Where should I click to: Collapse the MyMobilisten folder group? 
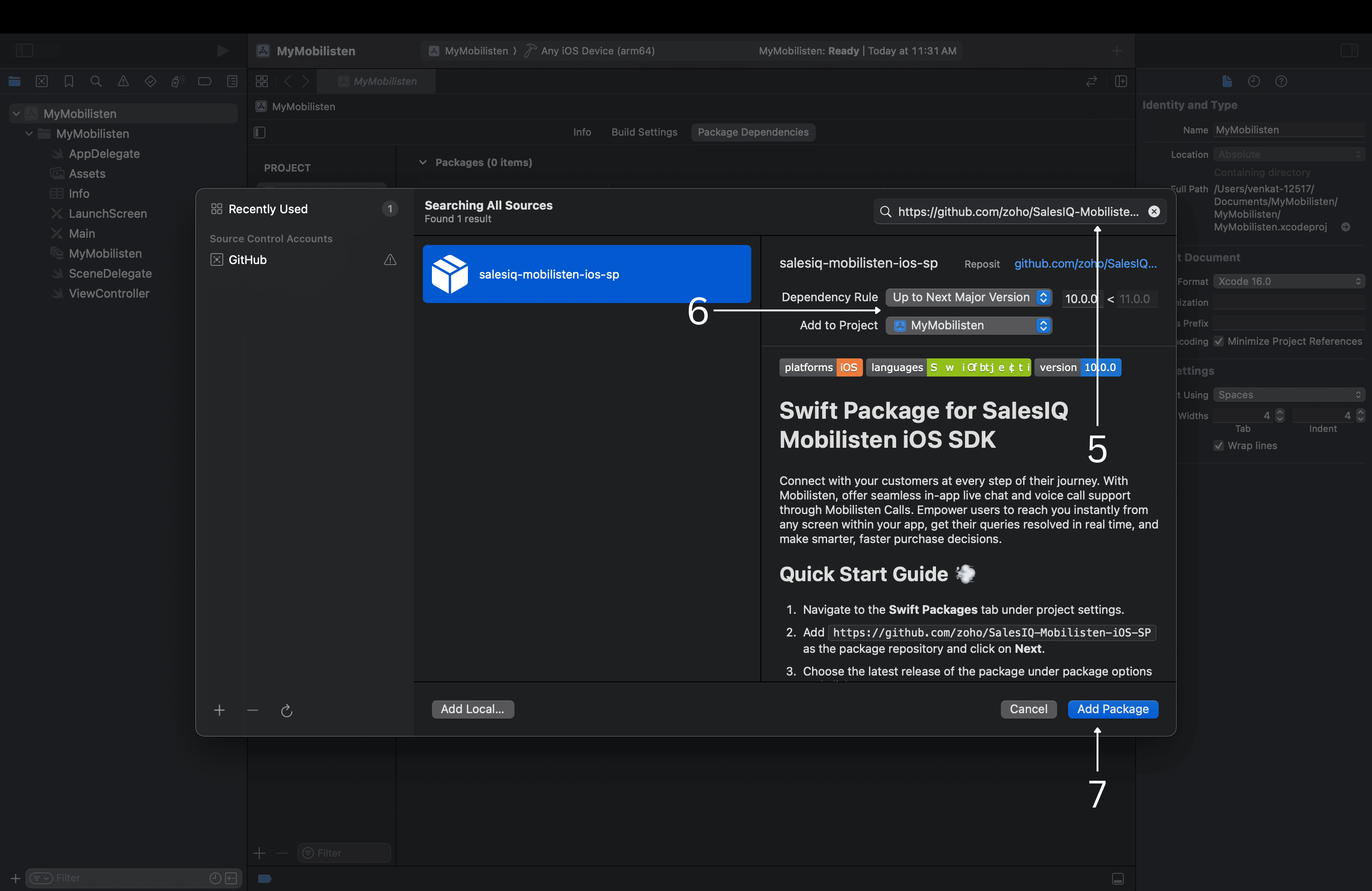[x=29, y=134]
